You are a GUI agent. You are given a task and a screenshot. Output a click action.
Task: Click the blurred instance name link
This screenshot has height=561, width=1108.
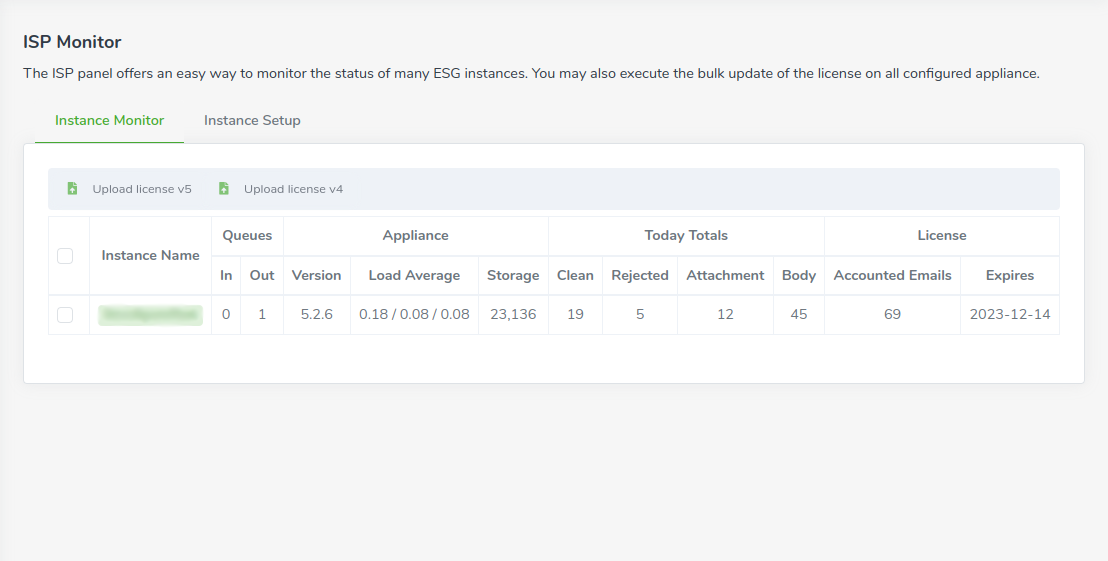point(151,315)
